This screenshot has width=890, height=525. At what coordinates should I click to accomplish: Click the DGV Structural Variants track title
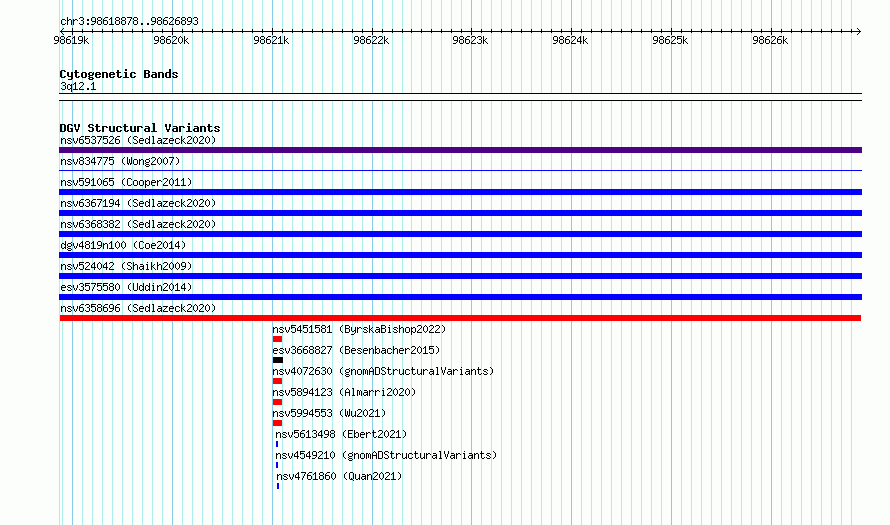(x=140, y=128)
